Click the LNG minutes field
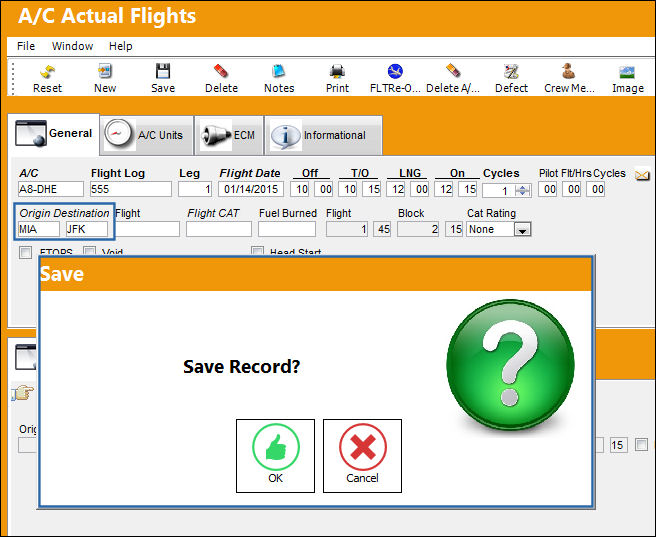 [420, 189]
